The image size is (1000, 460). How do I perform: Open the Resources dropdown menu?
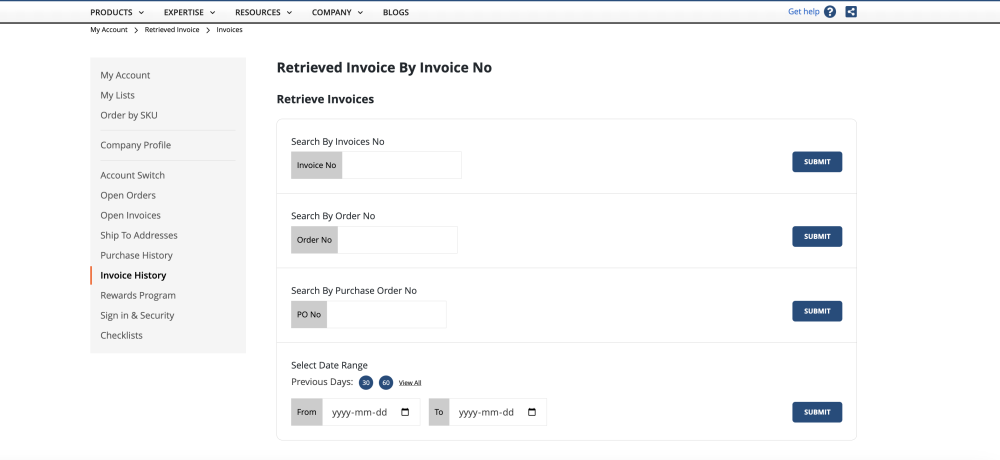pos(263,12)
